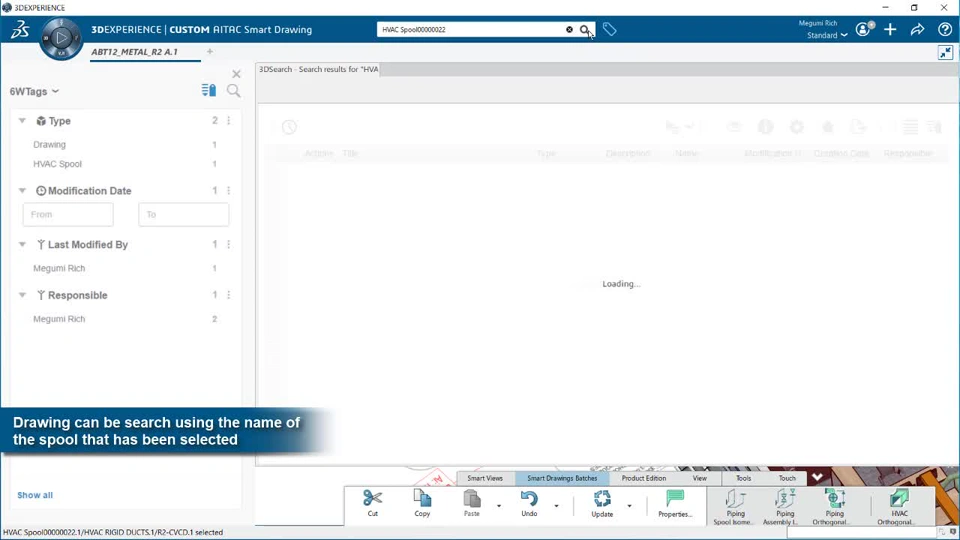Launch Piping Spool Isometric command

[x=735, y=507]
